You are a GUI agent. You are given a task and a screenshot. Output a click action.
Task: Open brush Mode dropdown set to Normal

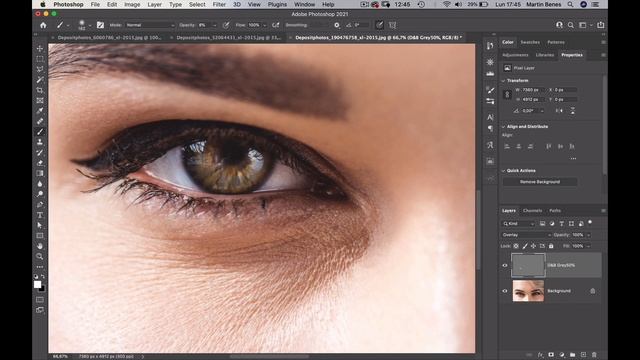[150, 25]
